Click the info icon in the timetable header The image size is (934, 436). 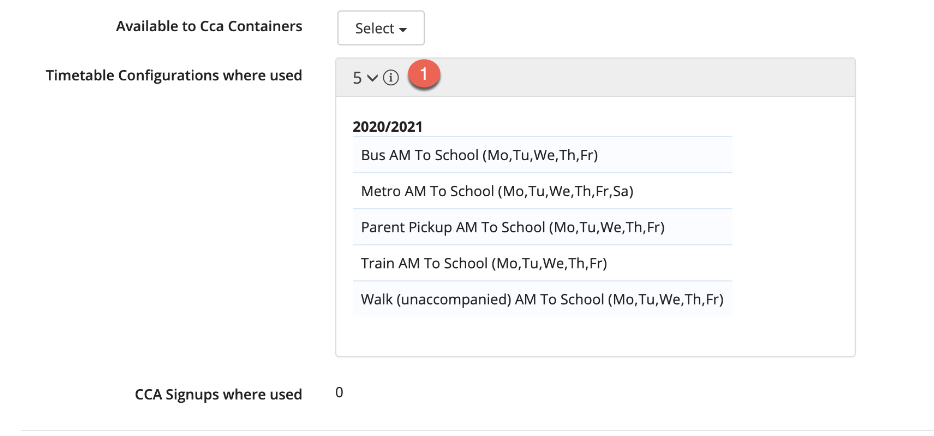391,77
